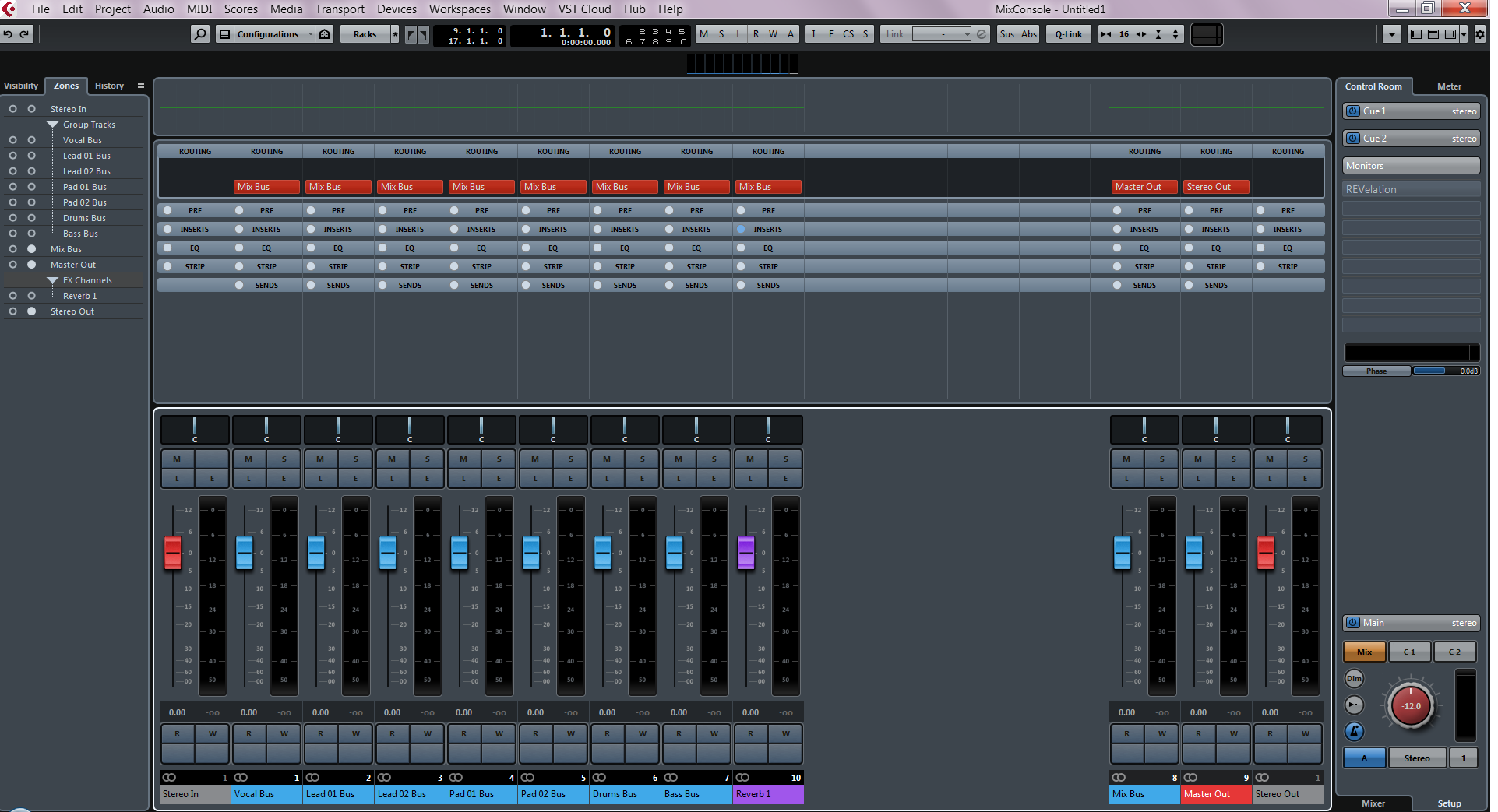
Task: Enable Read automation on the Bass Bus channel
Action: point(679,733)
